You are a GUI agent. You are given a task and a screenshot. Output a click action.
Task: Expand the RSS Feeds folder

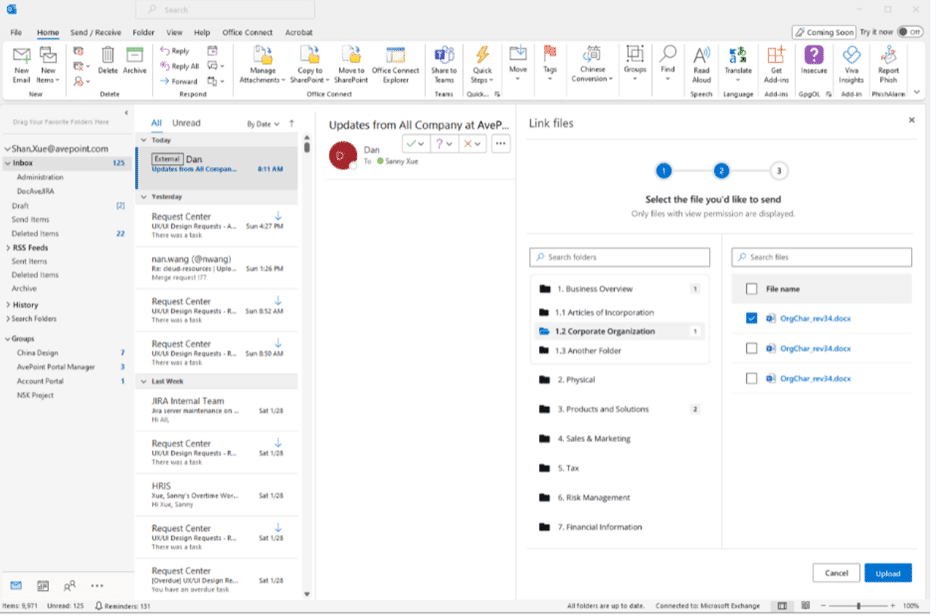coord(8,248)
